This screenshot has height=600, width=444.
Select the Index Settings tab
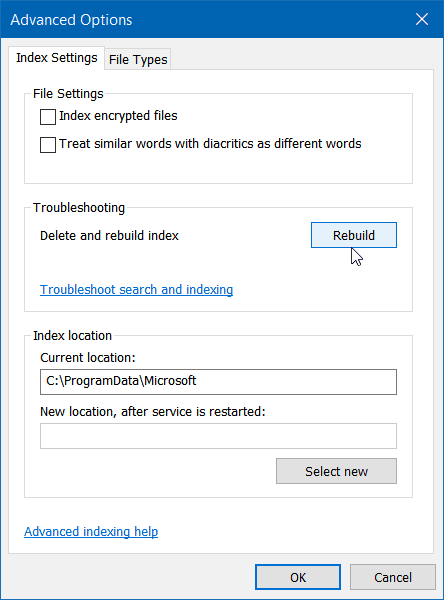pos(57,58)
